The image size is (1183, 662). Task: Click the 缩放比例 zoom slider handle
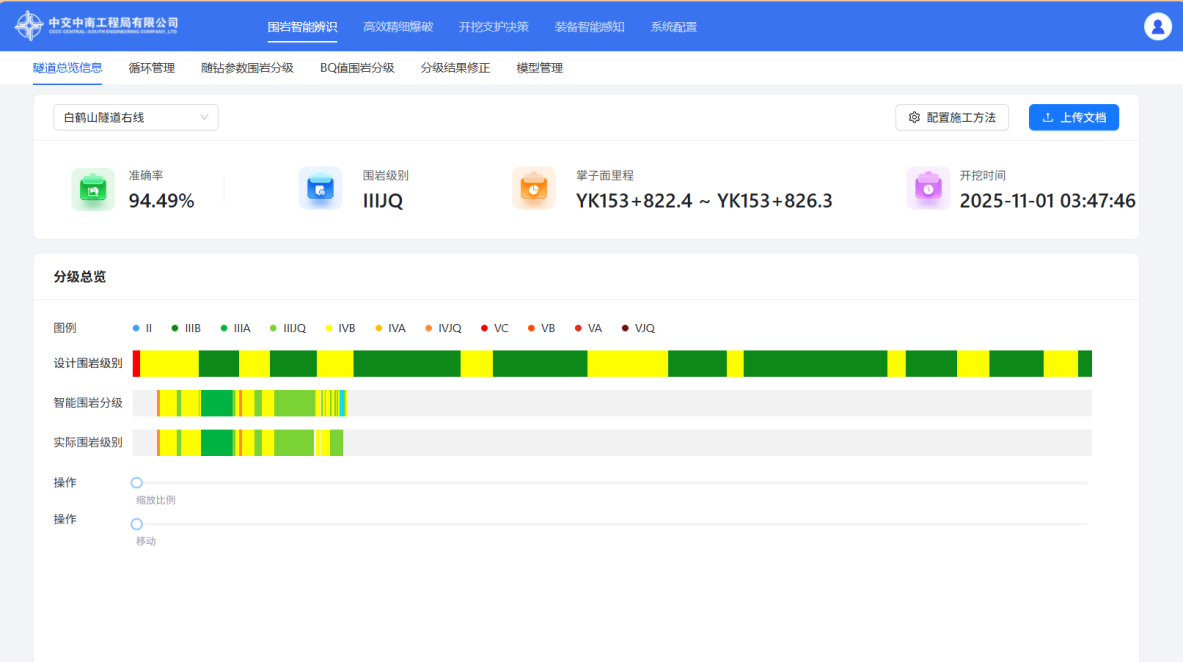pos(137,483)
